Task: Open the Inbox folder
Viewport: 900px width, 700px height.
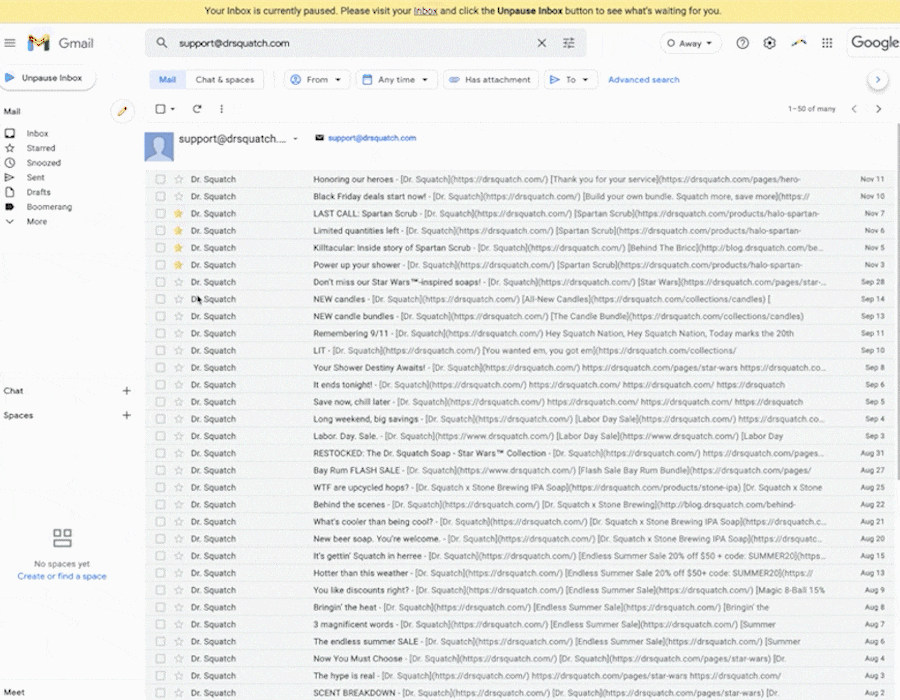Action: point(37,133)
